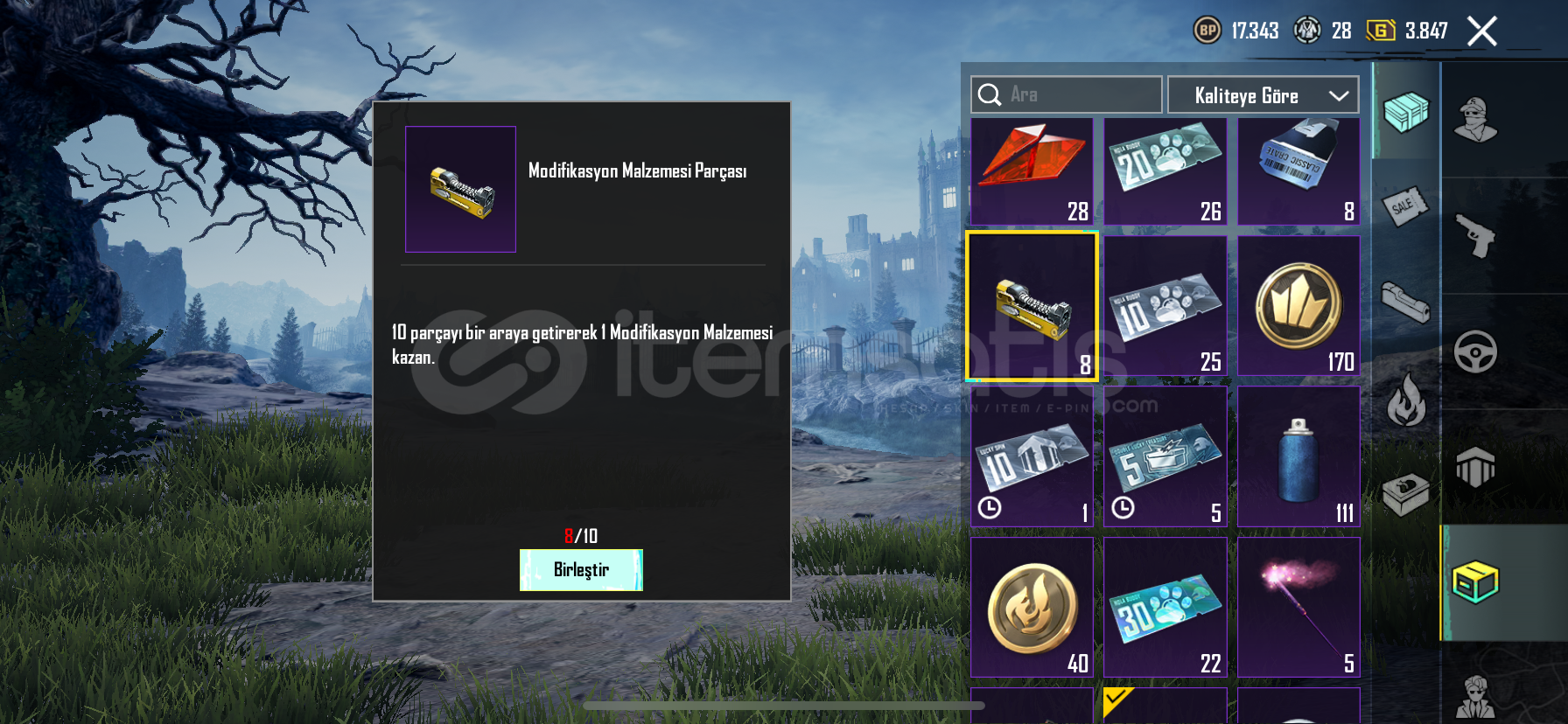The width and height of the screenshot is (1568, 724).
Task: Select the pistol weapons category icon
Action: [1475, 234]
